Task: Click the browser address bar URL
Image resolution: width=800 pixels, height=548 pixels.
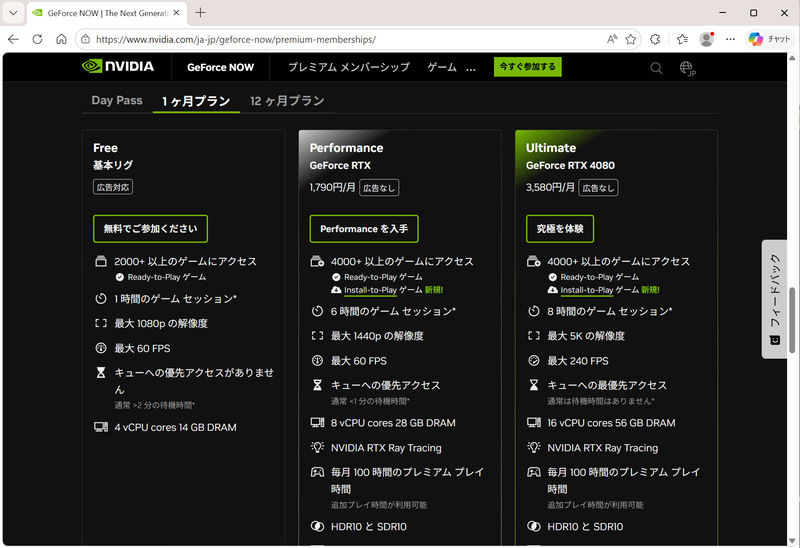Action: 236,39
